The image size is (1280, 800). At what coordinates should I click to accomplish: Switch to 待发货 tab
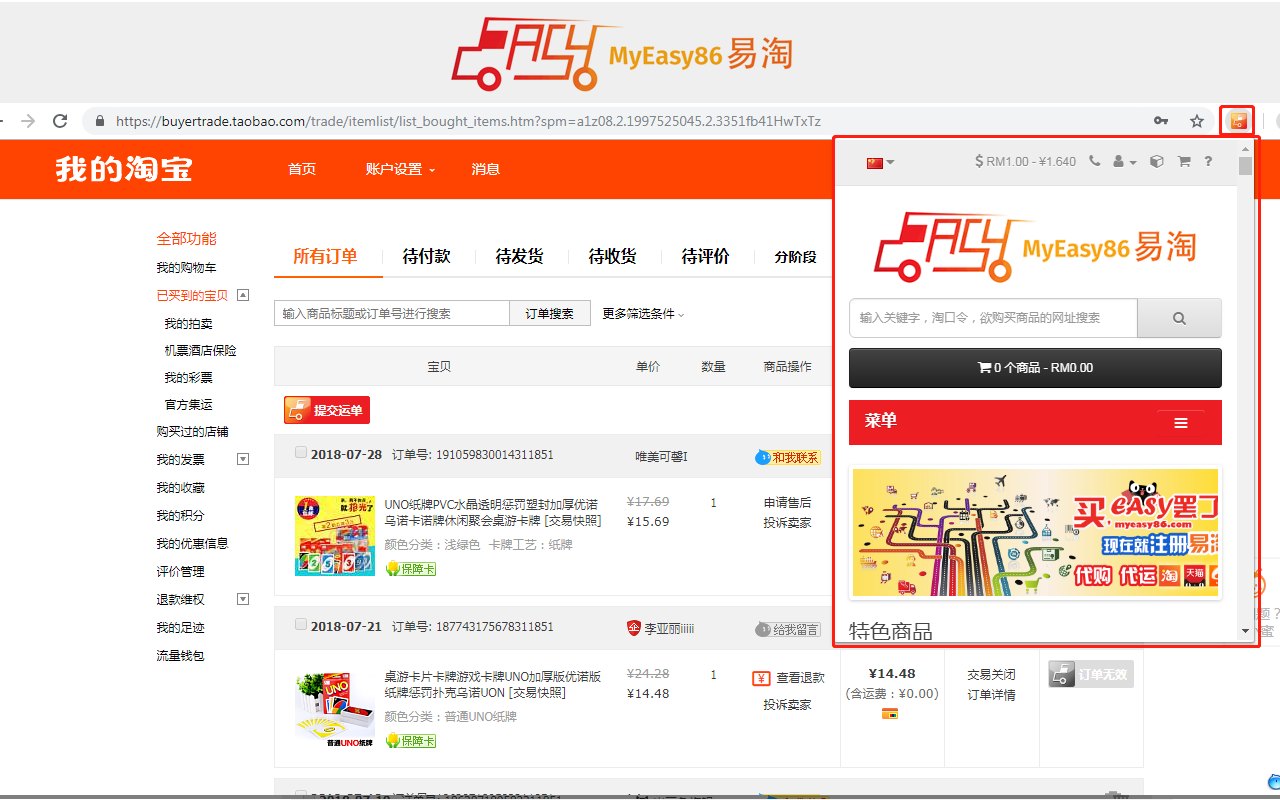(519, 256)
